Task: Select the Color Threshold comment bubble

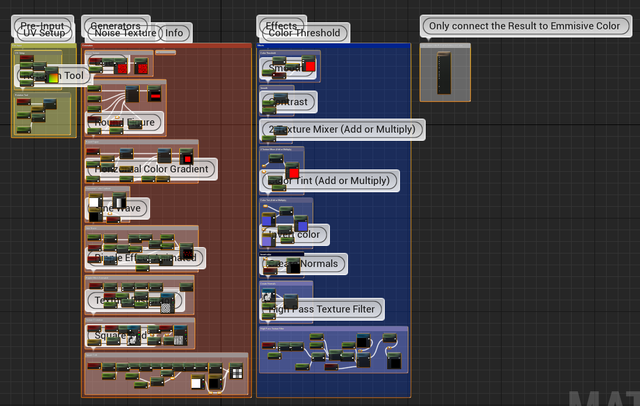Action: pyautogui.click(x=304, y=33)
